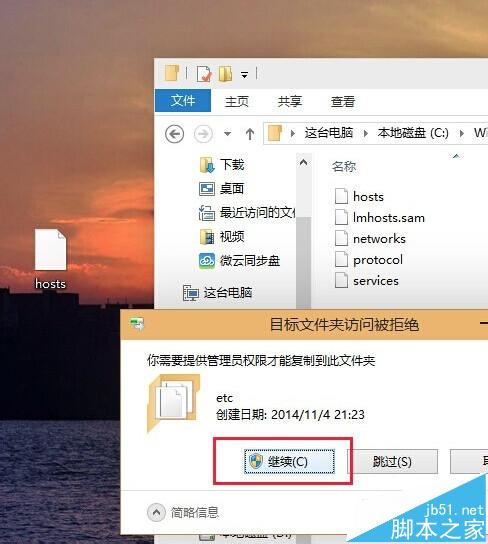This screenshot has height=544, width=488.
Task: Go up one folder level arrow
Action: [250, 134]
